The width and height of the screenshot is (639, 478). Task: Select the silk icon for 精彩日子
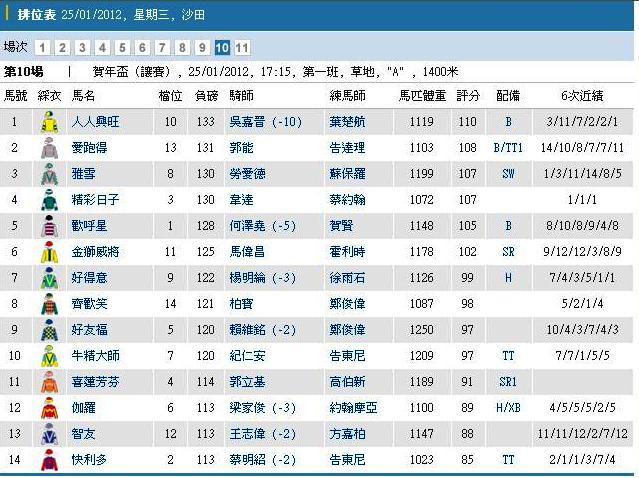pos(49,200)
